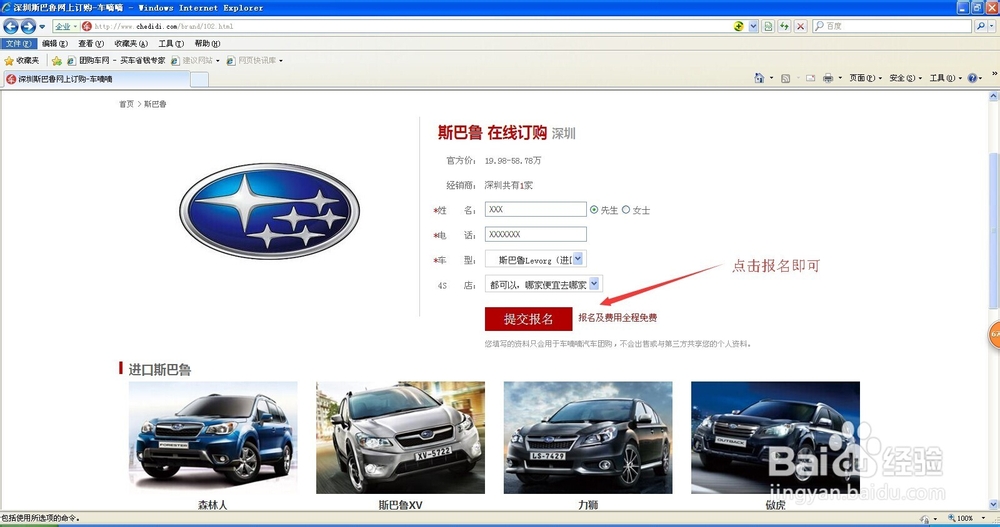Screen dimensions: 1000x527
Task: Open search provider dropdown arrow
Action: point(992,26)
